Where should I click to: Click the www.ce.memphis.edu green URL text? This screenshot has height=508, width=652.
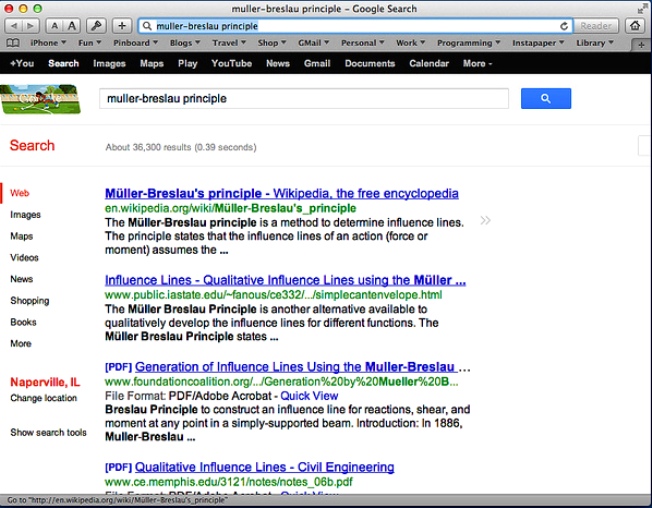(228, 482)
